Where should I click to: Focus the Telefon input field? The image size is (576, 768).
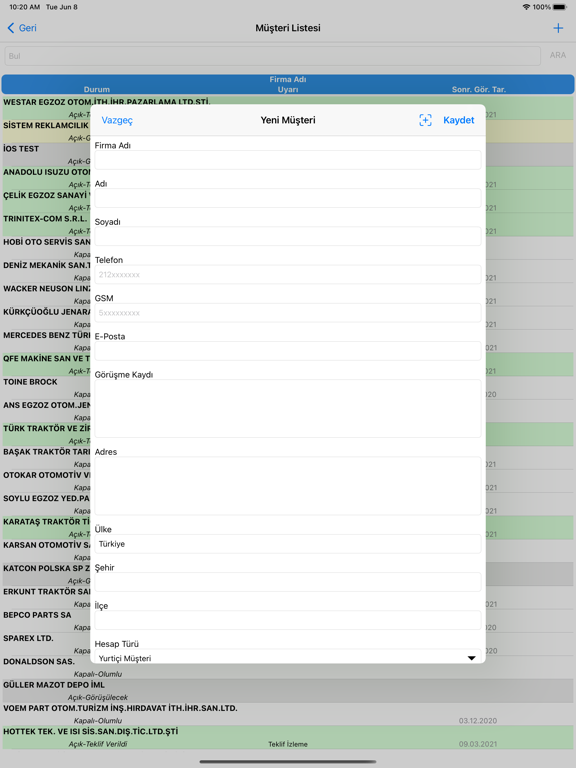288,274
